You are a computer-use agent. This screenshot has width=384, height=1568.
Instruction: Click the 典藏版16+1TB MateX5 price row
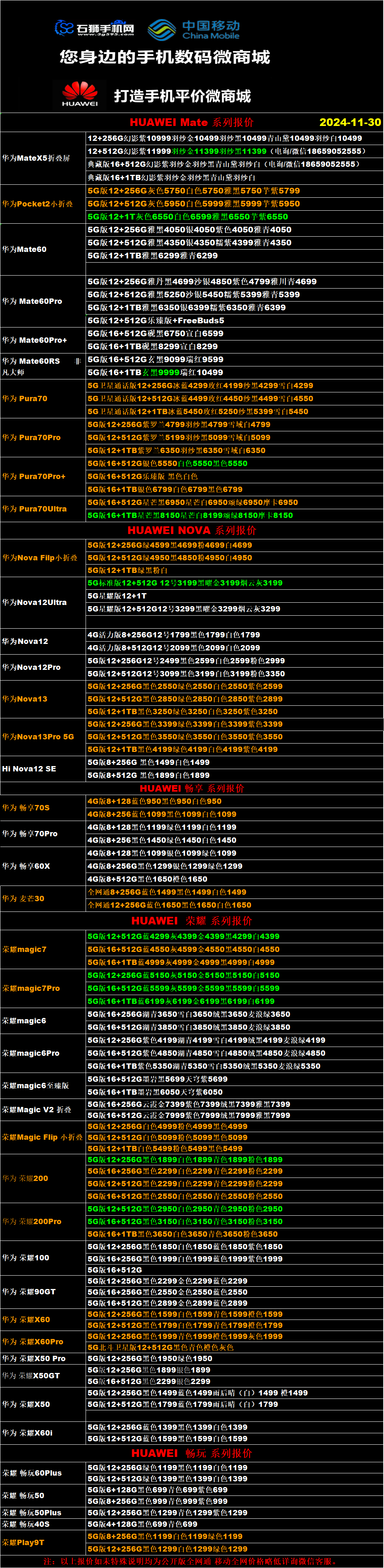point(235,178)
